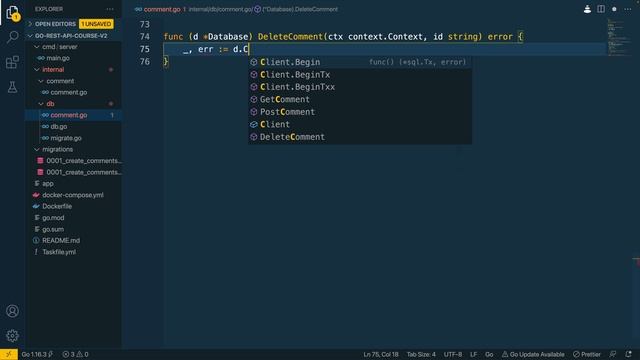Open the Search view in activity bar
This screenshot has height=360, width=640.
13,37
